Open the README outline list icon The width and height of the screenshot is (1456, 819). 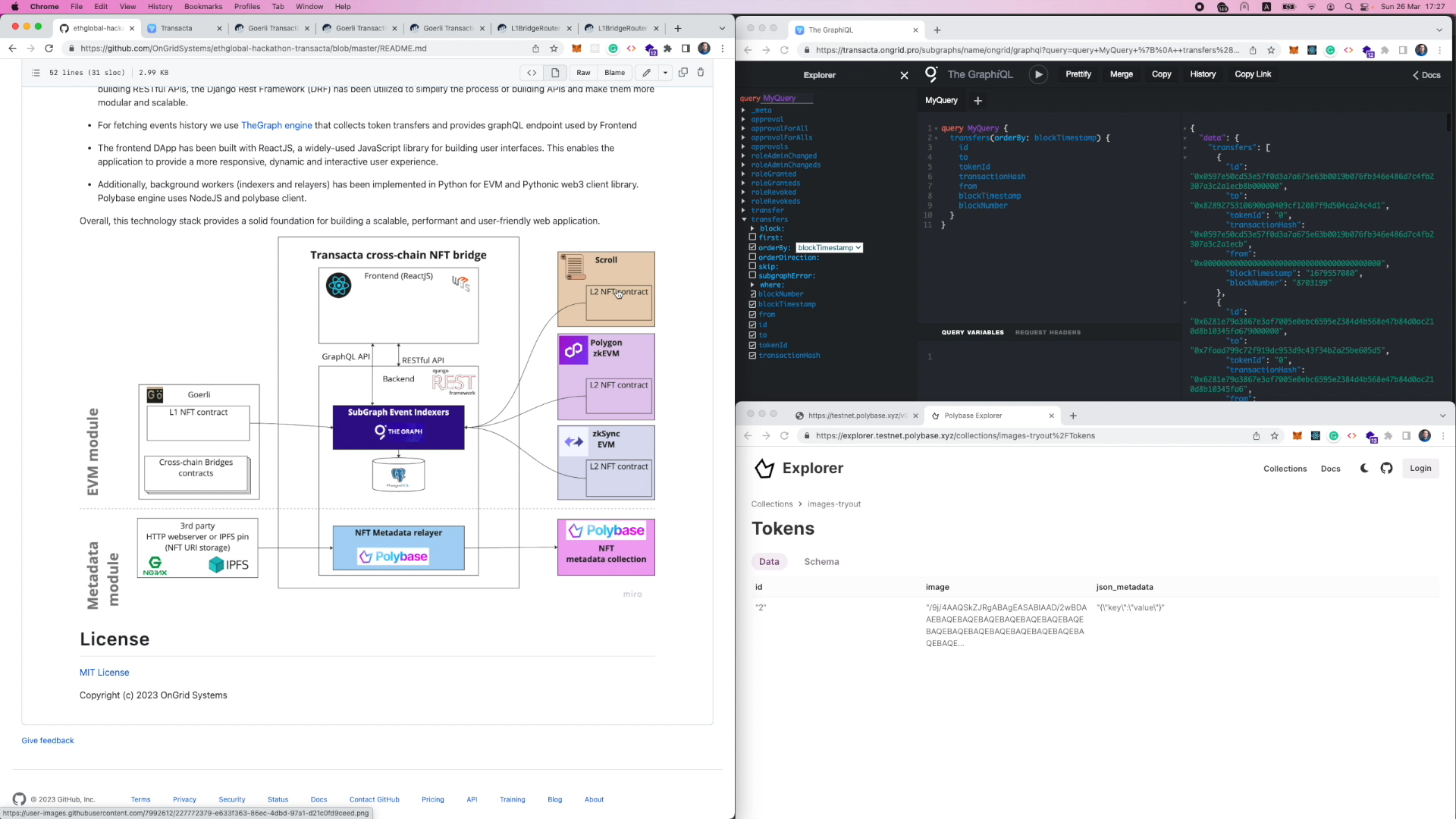[x=36, y=73]
